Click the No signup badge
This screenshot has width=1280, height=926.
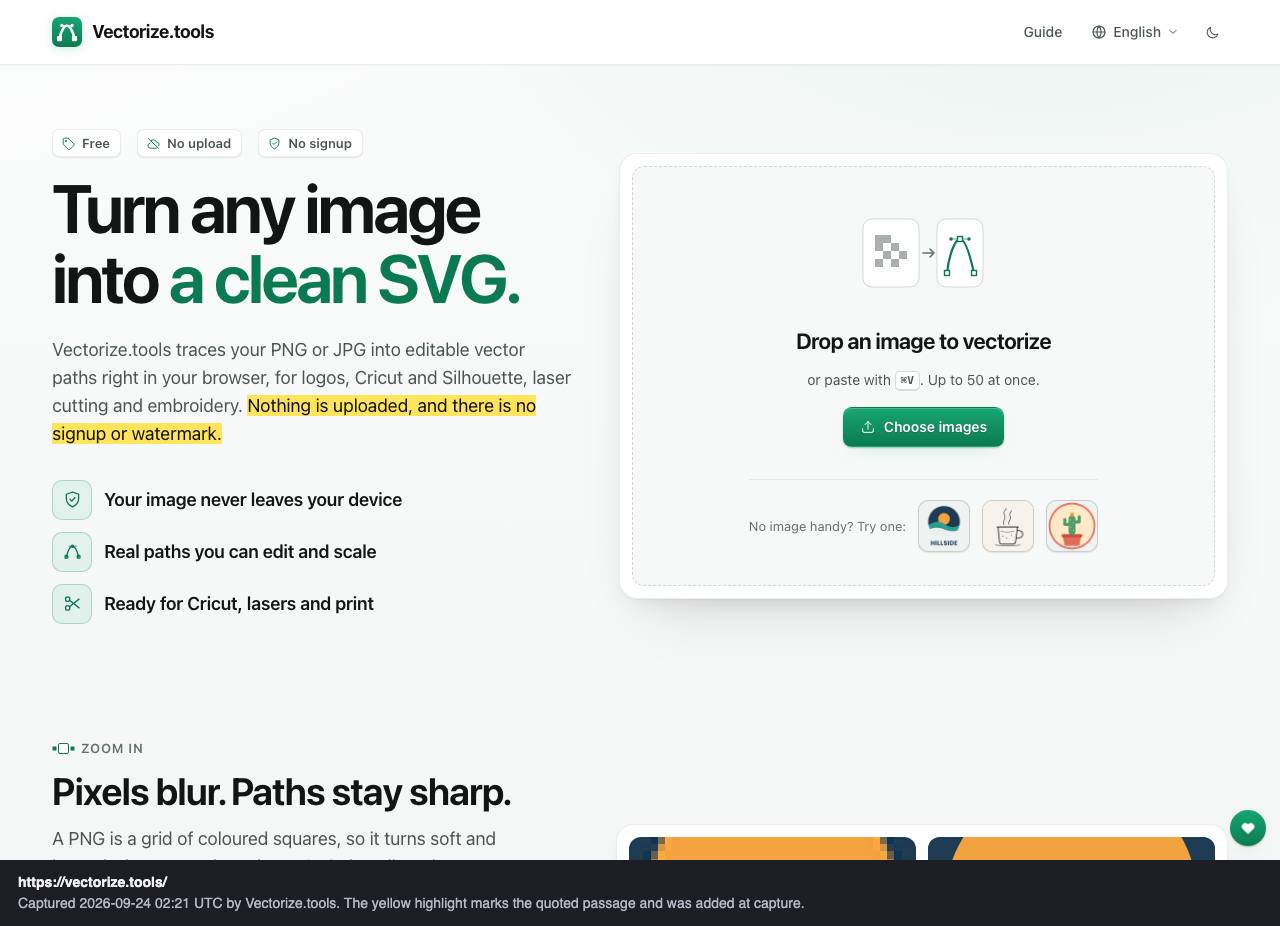coord(310,143)
